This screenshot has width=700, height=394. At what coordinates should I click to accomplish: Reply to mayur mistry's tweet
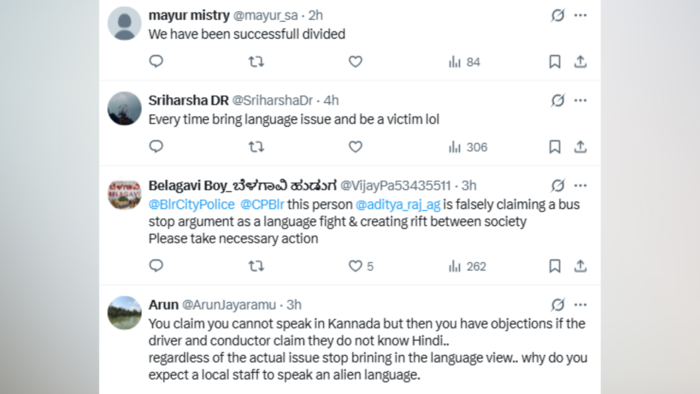click(x=156, y=61)
